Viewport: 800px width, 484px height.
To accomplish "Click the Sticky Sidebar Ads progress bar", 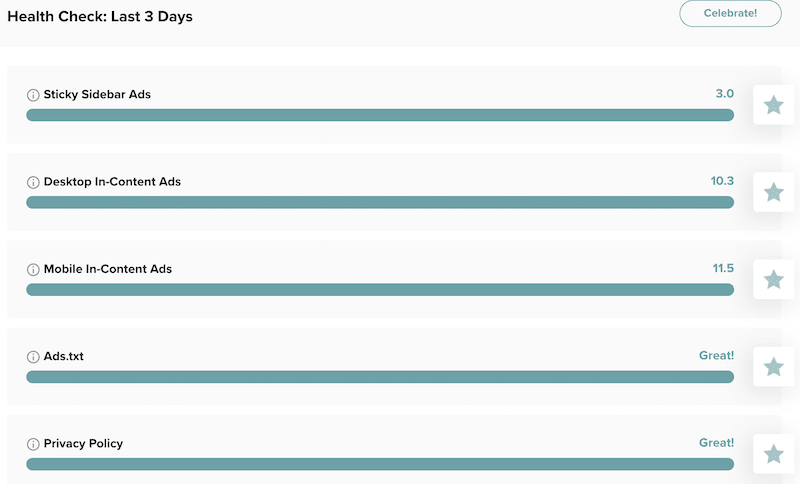I will [x=380, y=115].
